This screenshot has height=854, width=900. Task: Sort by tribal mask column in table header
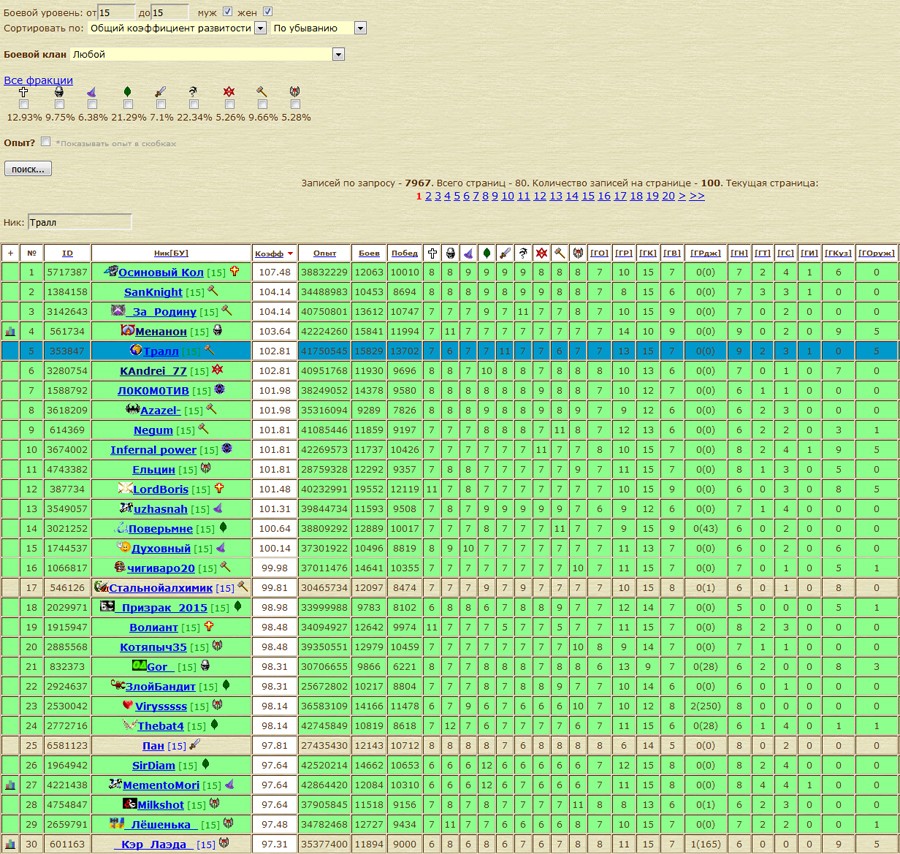pos(578,253)
